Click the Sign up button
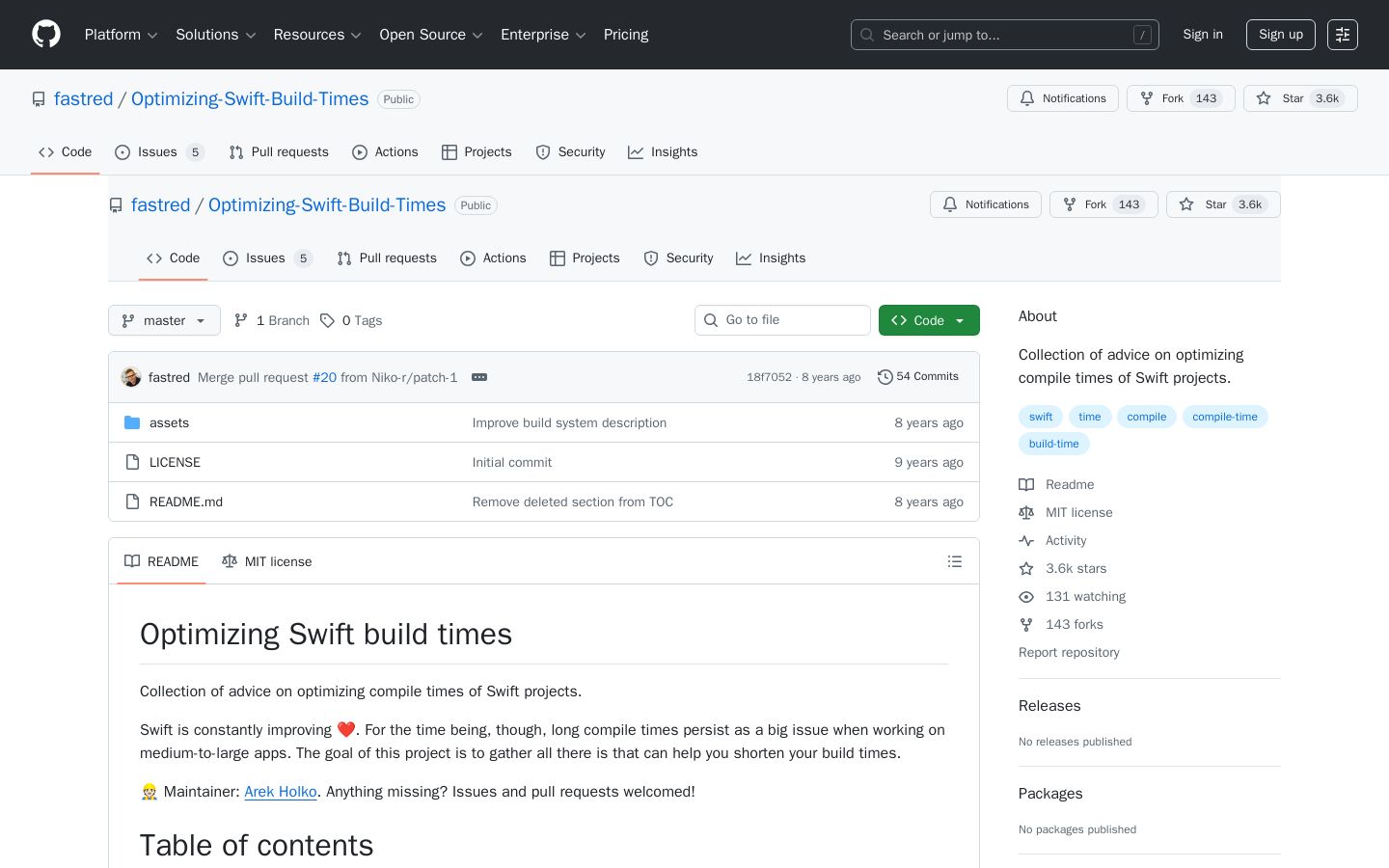Screen dimensions: 1389x868 [1281, 35]
